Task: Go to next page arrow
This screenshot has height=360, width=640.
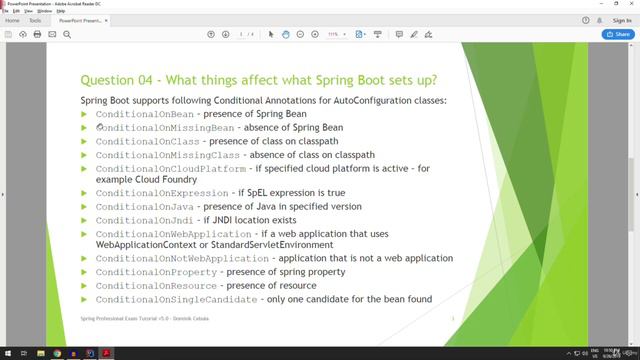Action: tap(226, 35)
